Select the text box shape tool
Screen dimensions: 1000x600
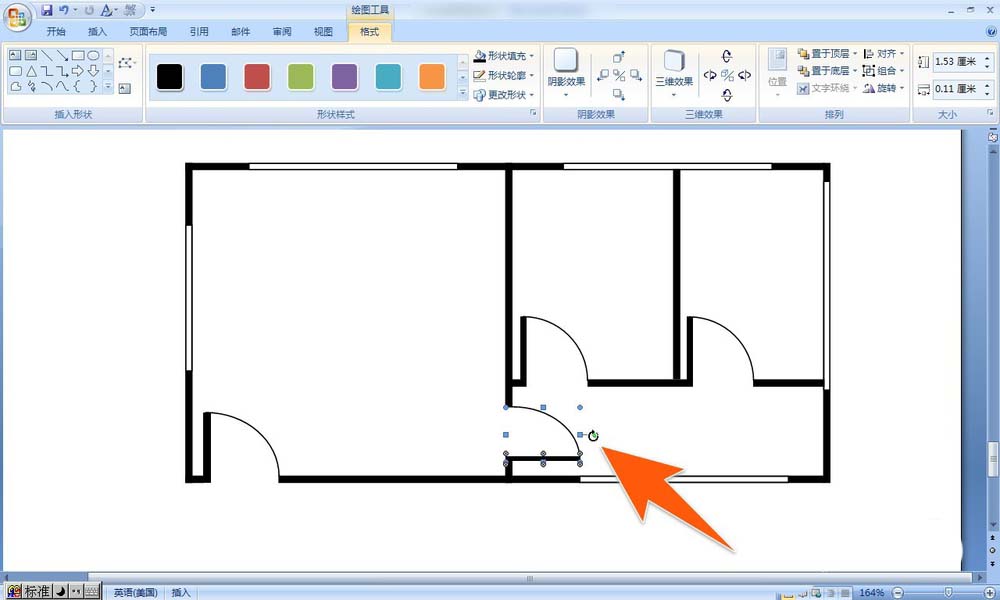click(x=15, y=55)
